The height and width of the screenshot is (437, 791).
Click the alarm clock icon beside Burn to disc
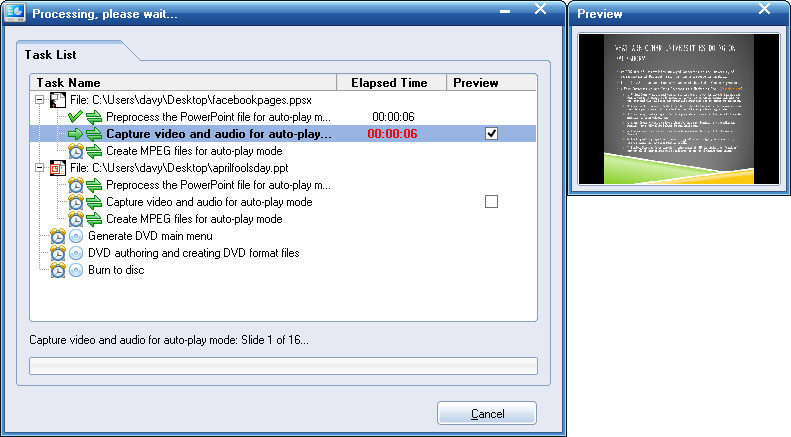point(58,270)
